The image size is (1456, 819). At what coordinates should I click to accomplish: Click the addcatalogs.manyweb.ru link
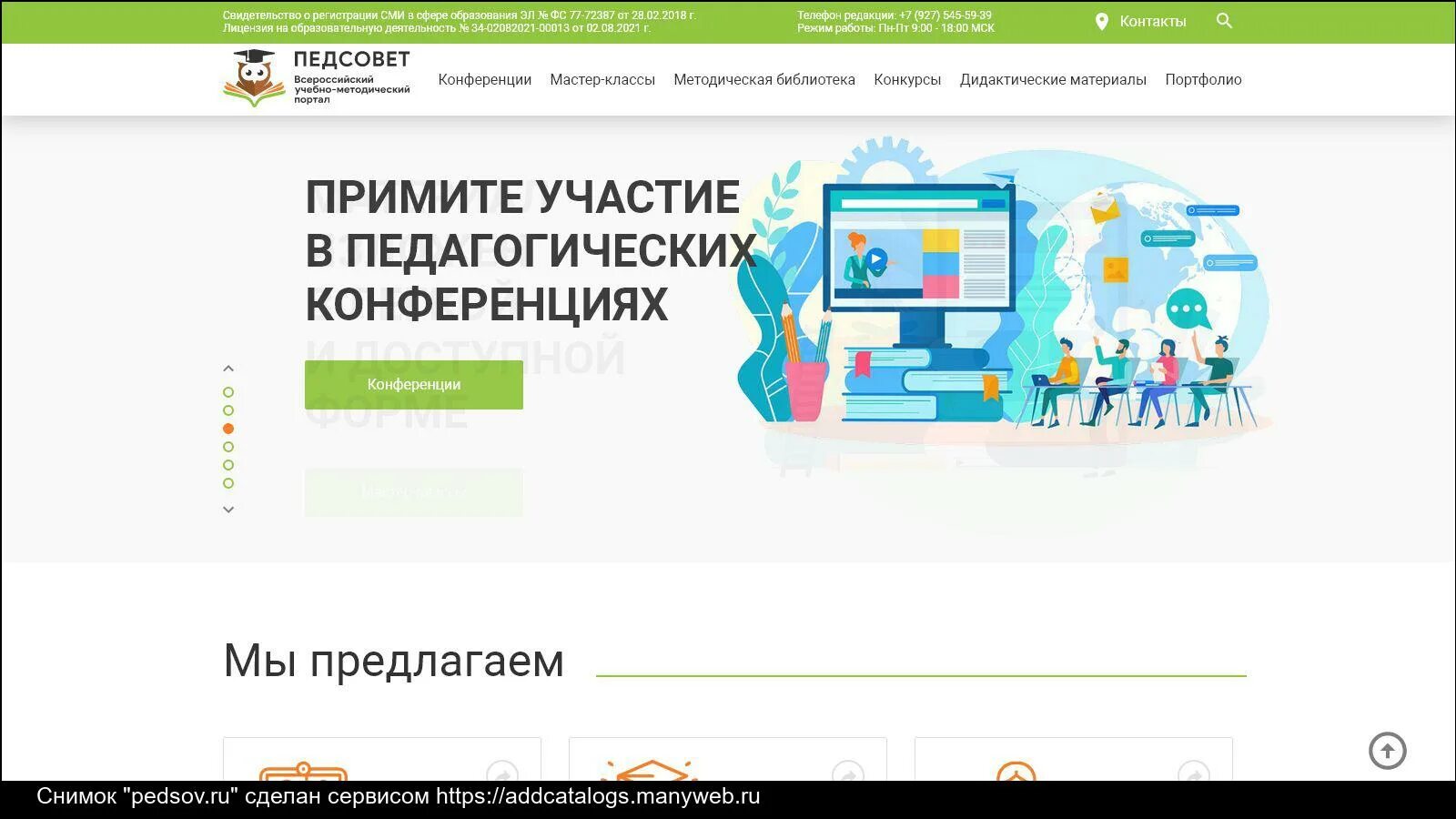pyautogui.click(x=591, y=797)
